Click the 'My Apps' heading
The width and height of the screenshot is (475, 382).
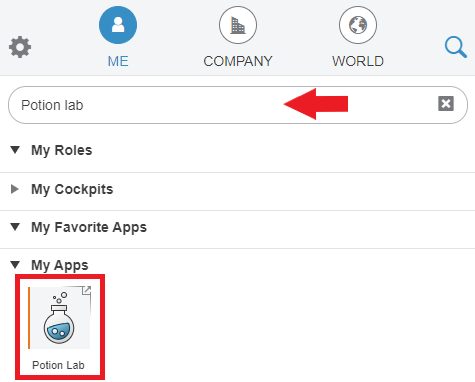(60, 266)
